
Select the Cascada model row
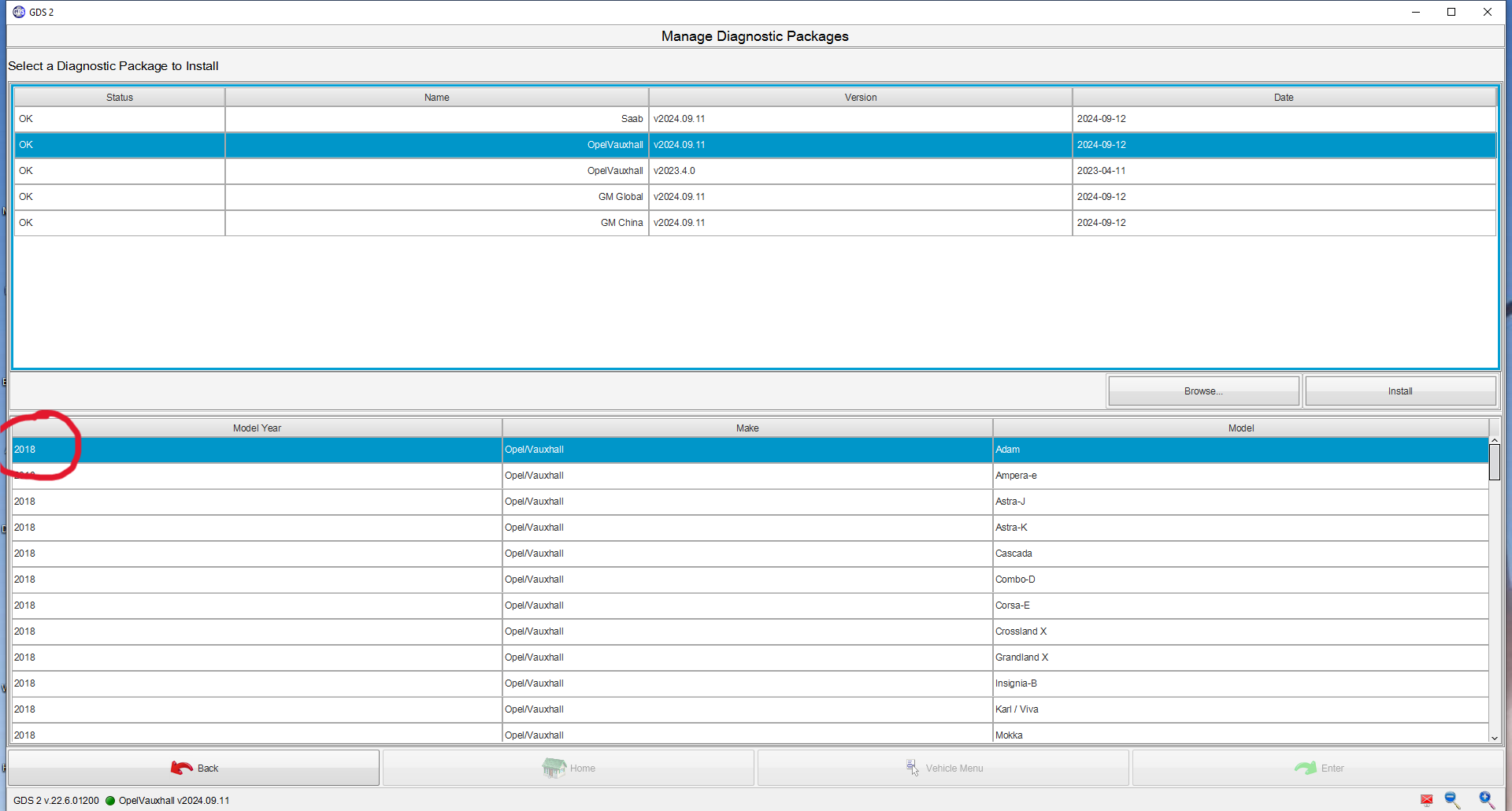pyautogui.click(x=750, y=554)
